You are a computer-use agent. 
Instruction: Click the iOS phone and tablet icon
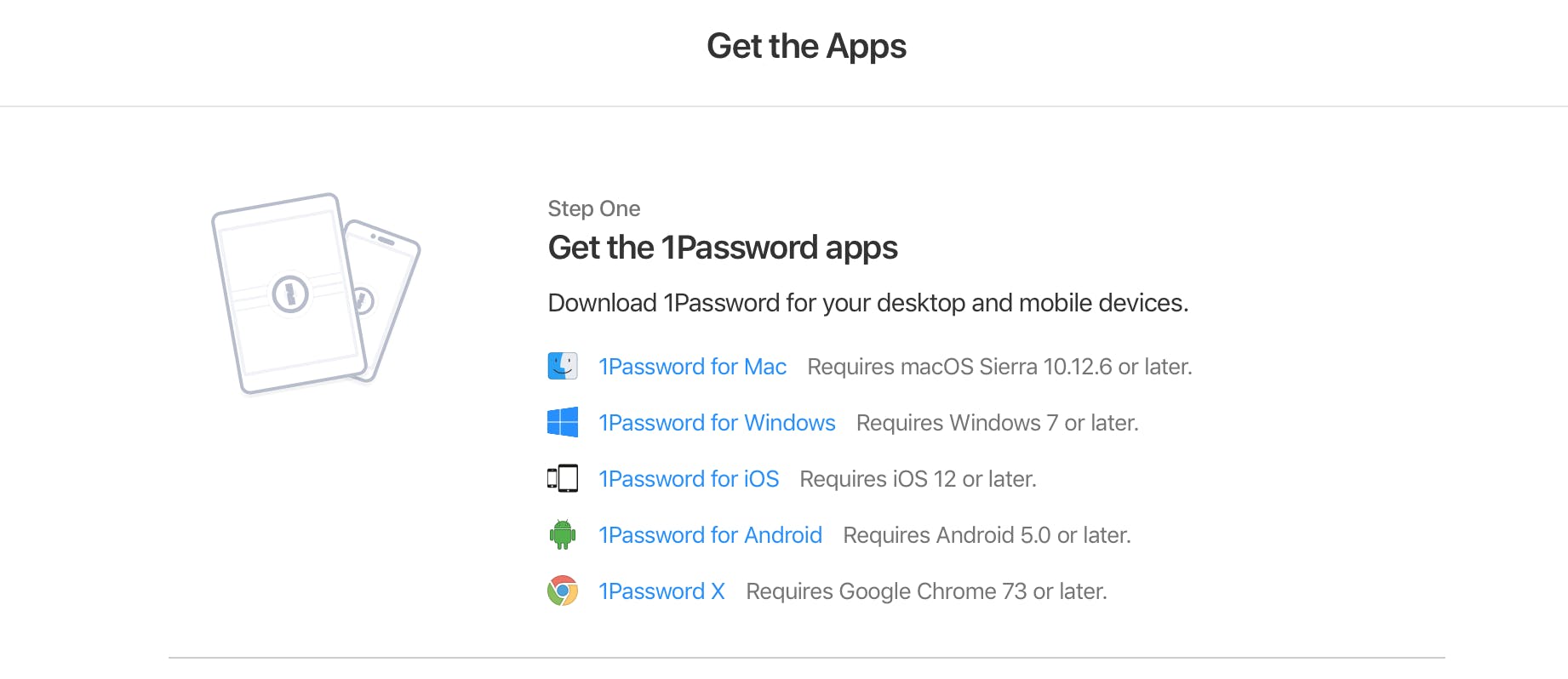563,479
